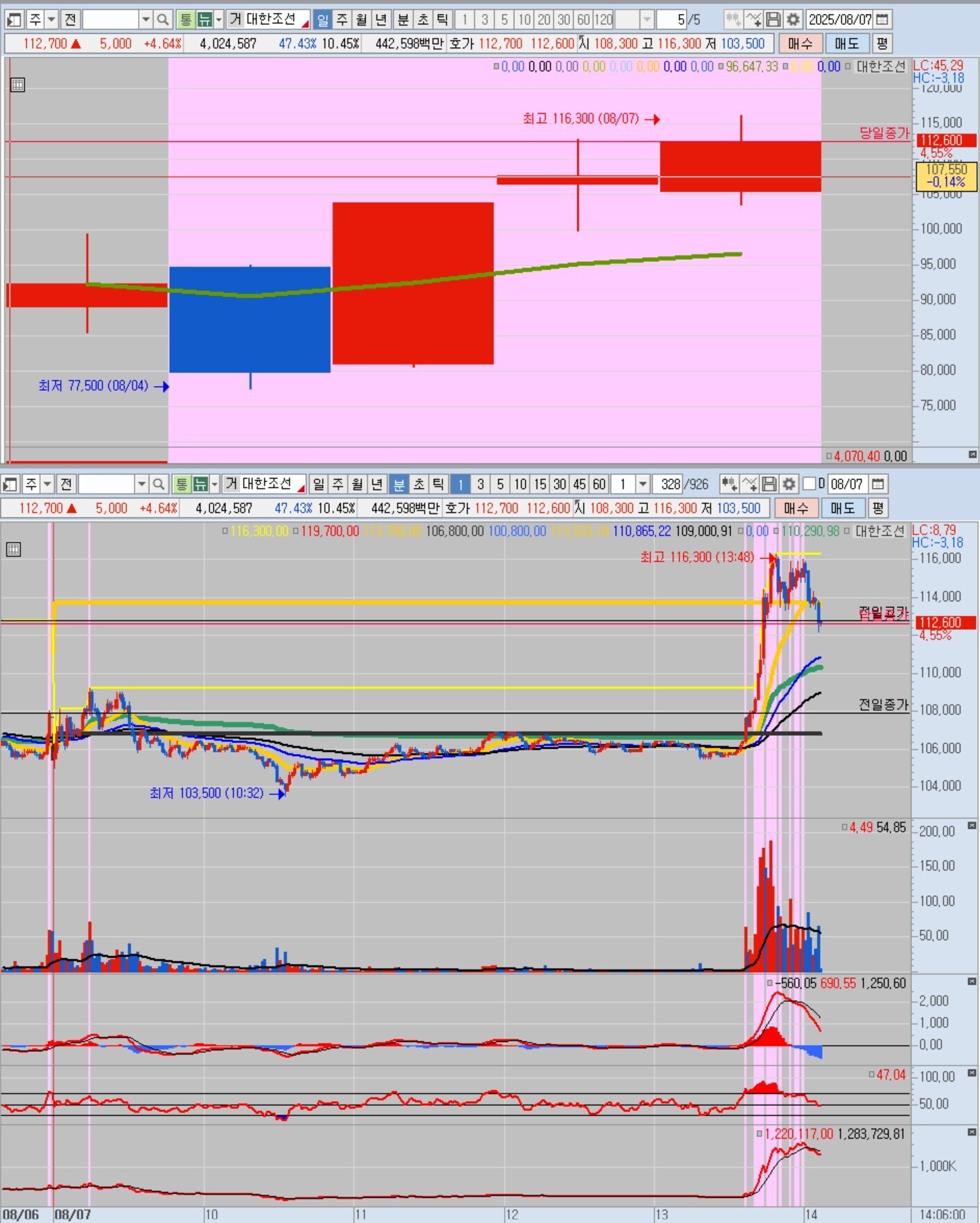
Task: Open the top chart's settings gear
Action: 794,19
